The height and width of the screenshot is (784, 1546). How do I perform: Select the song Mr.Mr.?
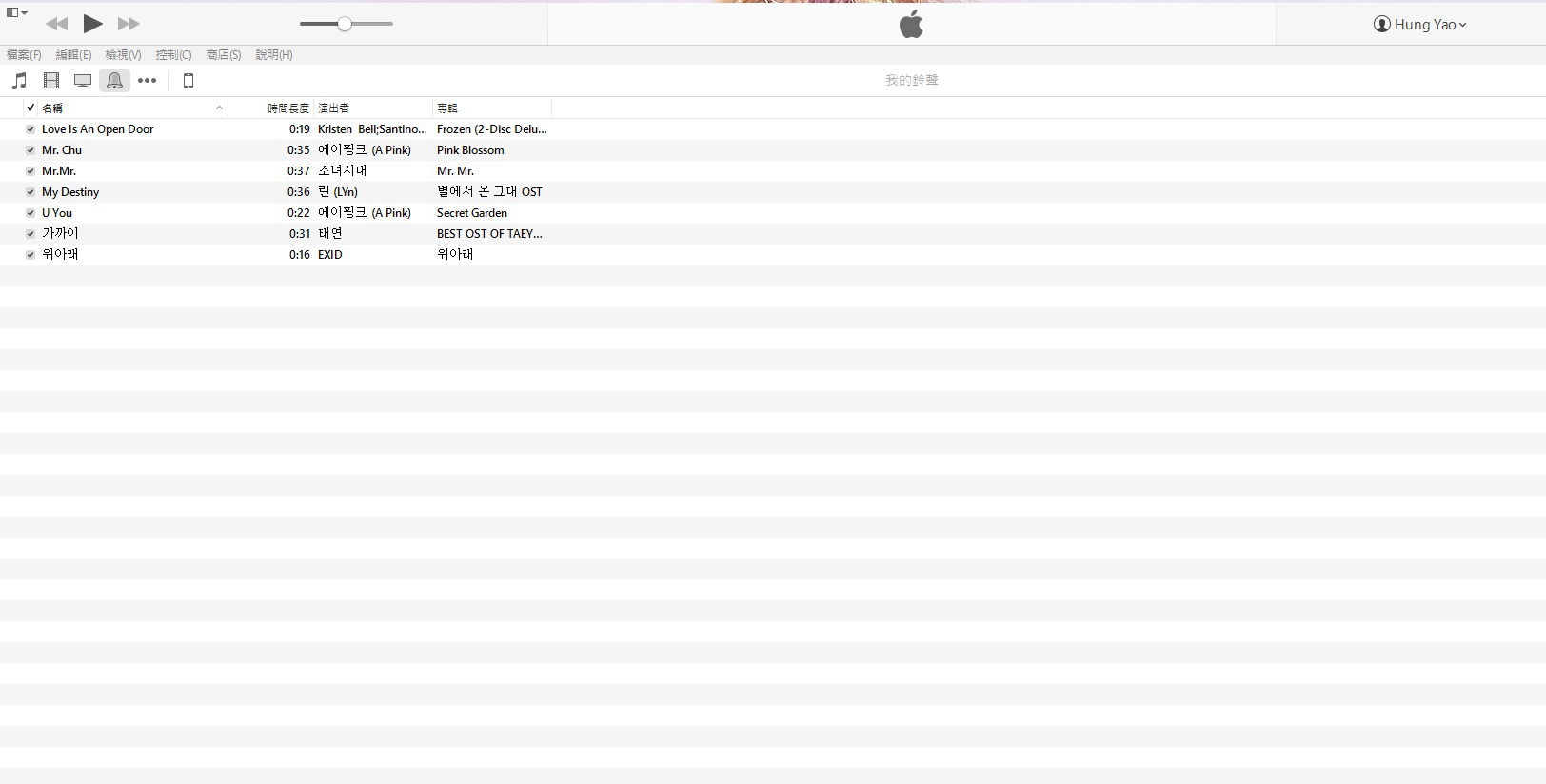pyautogui.click(x=59, y=171)
